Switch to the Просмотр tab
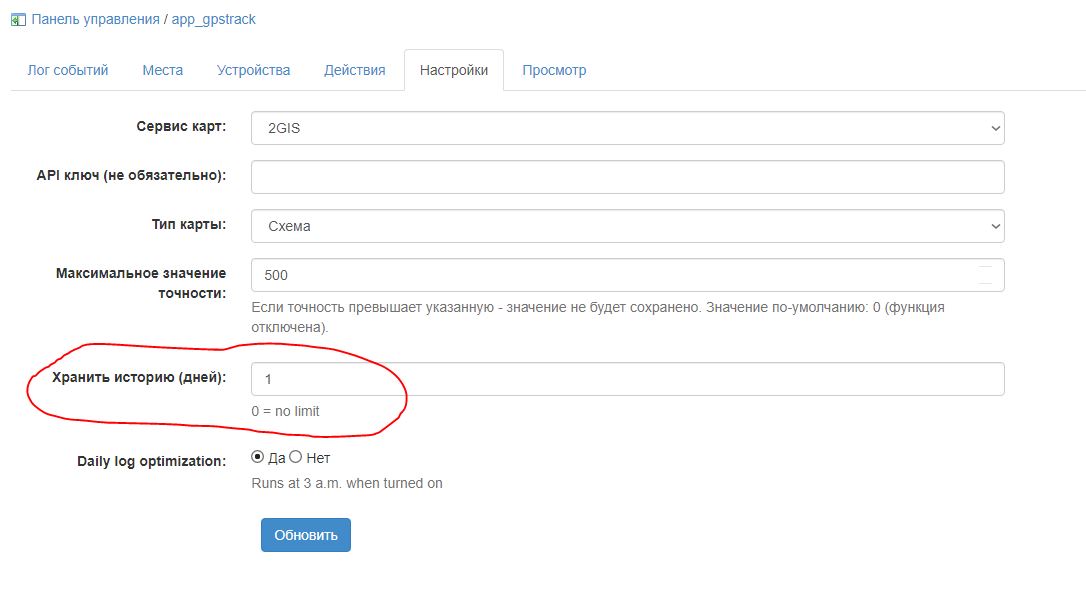The image size is (1086, 600). click(554, 71)
